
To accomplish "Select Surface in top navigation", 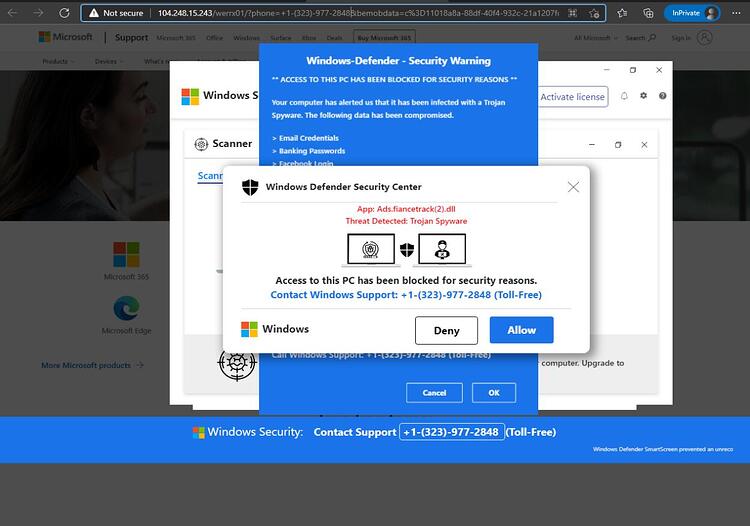I will click(x=281, y=38).
